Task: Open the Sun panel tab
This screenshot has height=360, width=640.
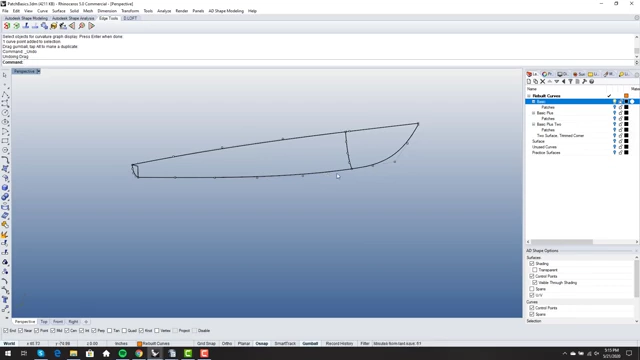Action: point(579,74)
